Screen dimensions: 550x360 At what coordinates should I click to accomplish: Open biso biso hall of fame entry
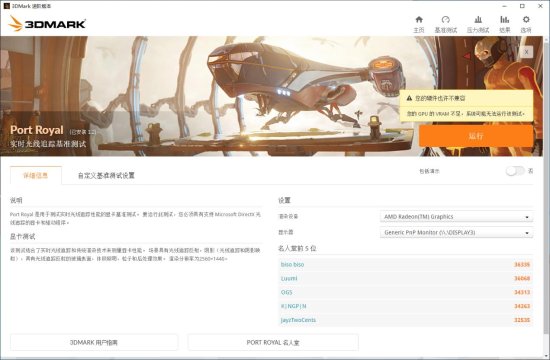tap(405, 265)
